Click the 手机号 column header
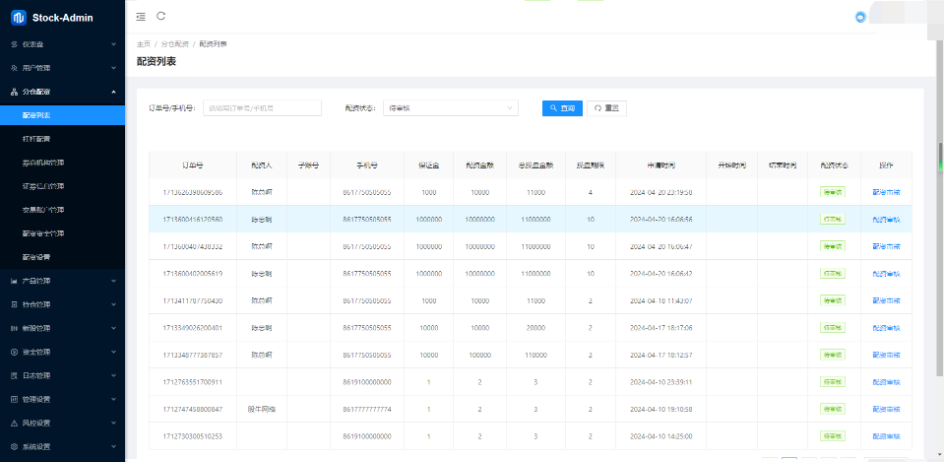 [x=367, y=164]
